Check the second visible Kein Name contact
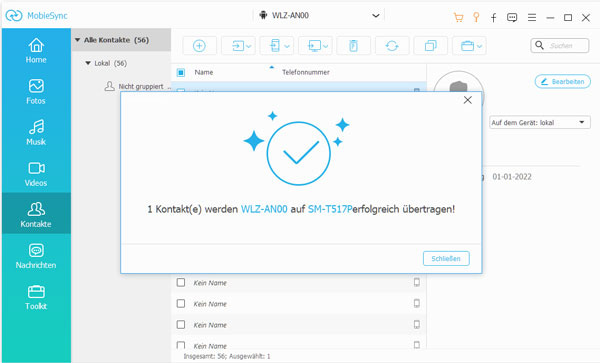This screenshot has width=600, height=363. pyautogui.click(x=181, y=303)
